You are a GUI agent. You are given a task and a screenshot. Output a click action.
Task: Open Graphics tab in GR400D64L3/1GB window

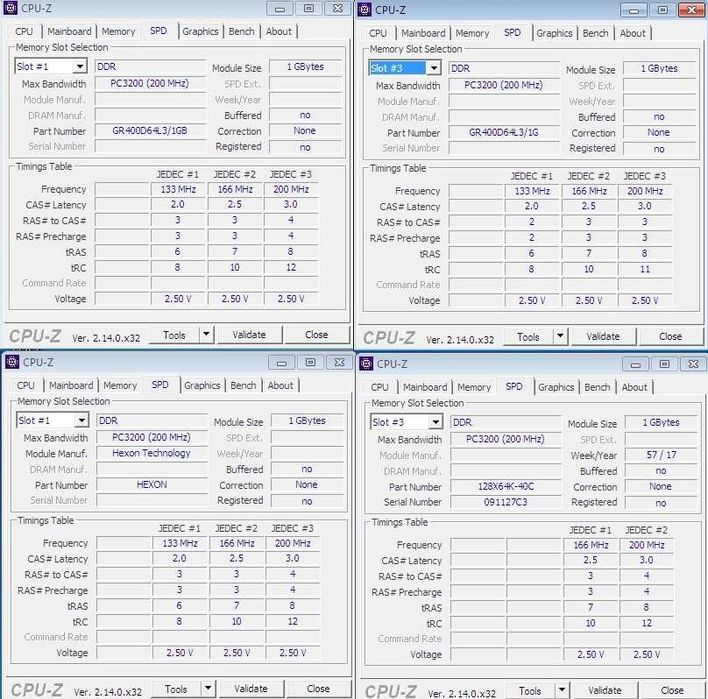tap(200, 32)
